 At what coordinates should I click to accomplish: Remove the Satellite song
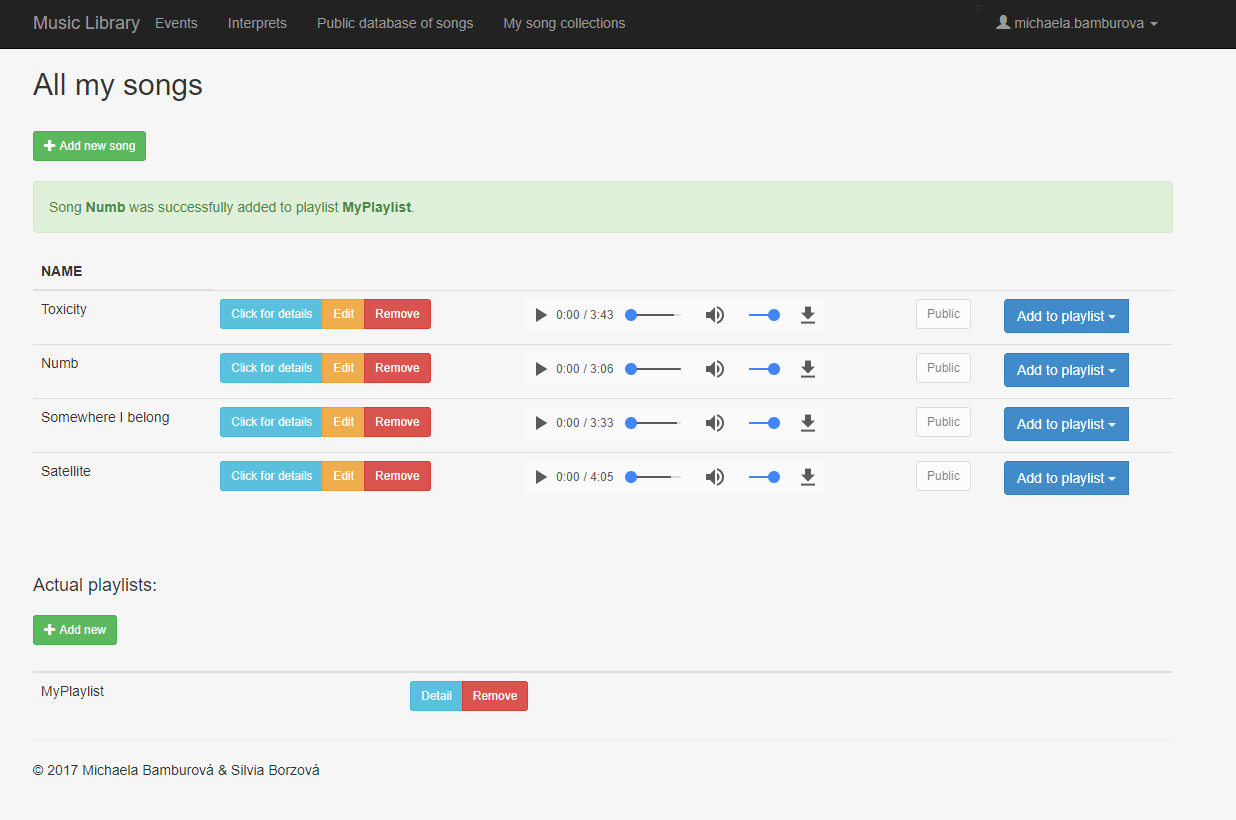(x=397, y=476)
